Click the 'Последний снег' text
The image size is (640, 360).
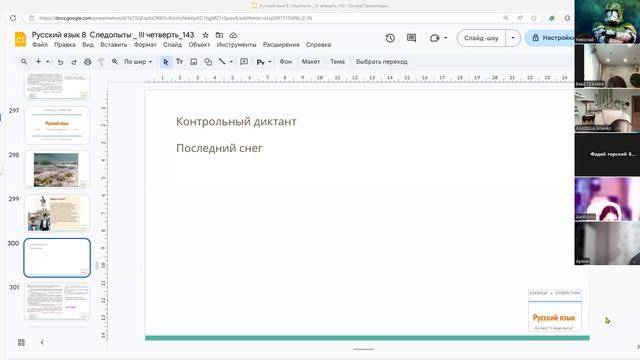click(219, 148)
